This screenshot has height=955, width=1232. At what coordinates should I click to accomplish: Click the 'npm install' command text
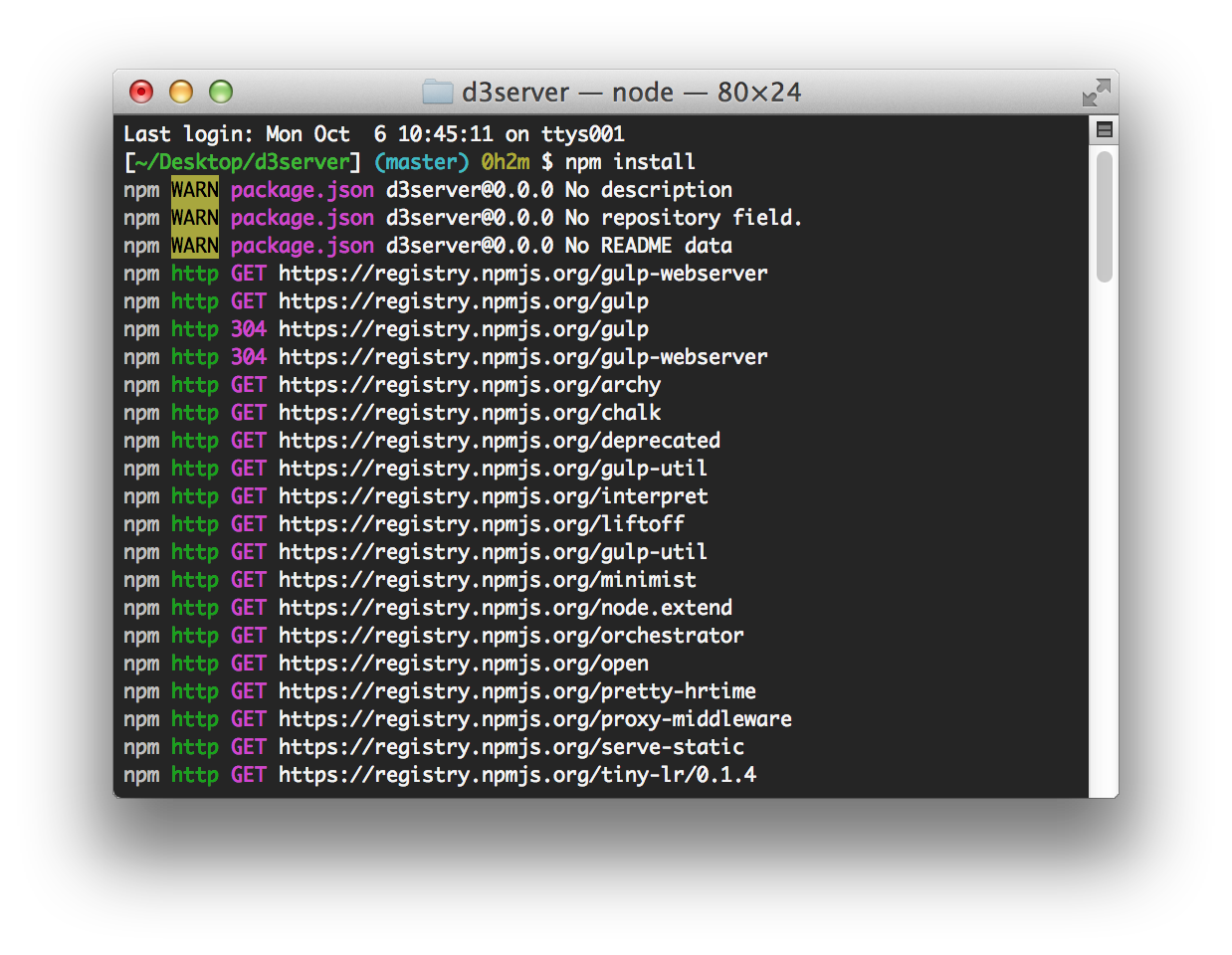(x=631, y=162)
